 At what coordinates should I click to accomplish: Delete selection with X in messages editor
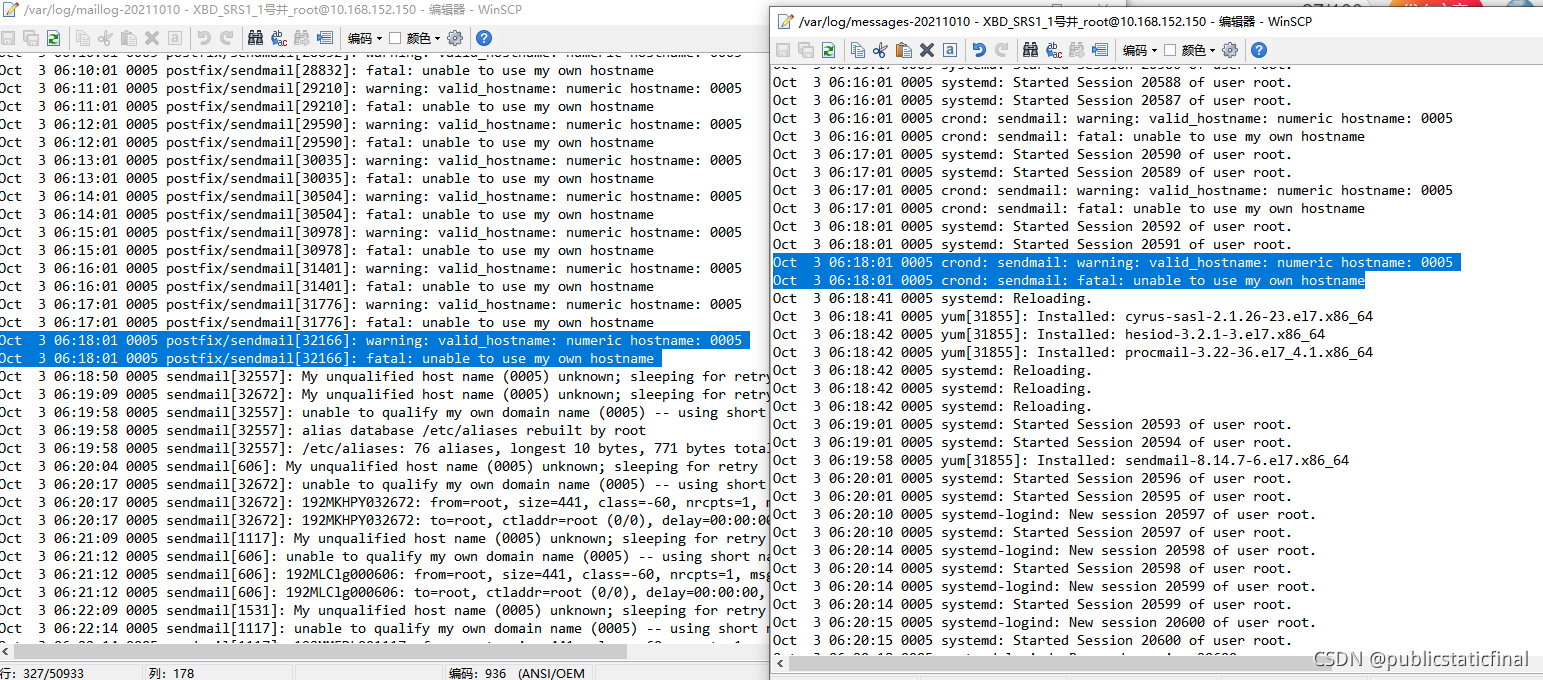click(x=927, y=50)
